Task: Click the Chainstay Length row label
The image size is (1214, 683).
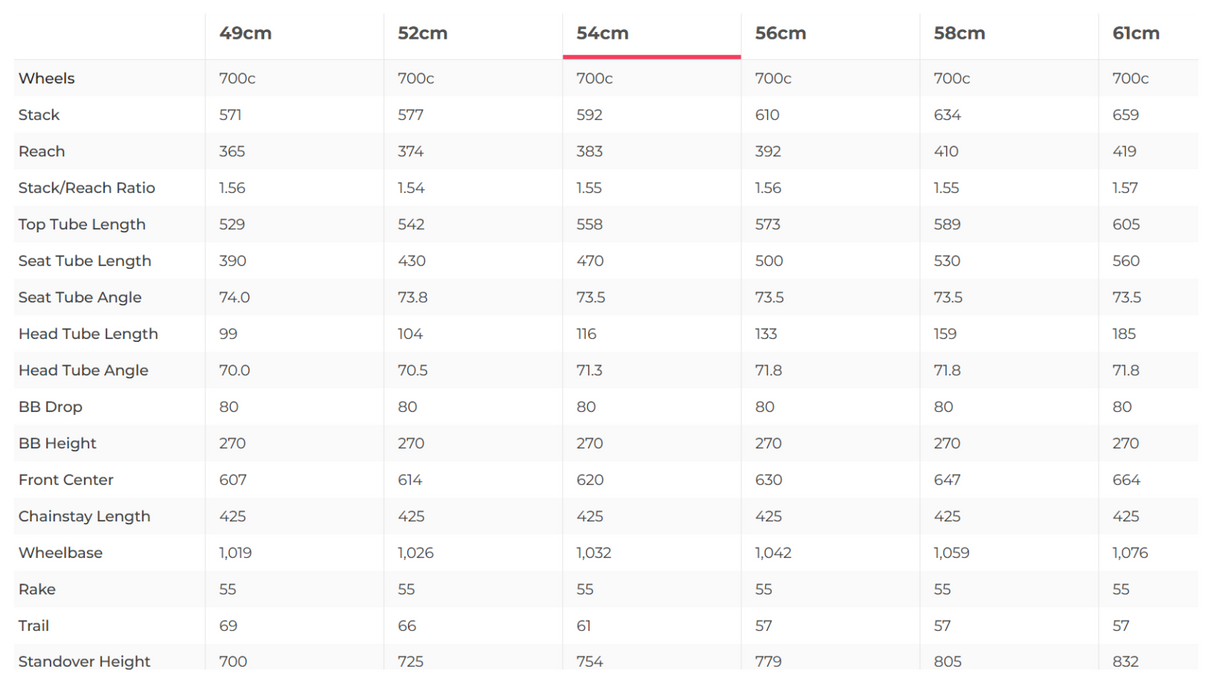Action: click(x=84, y=516)
